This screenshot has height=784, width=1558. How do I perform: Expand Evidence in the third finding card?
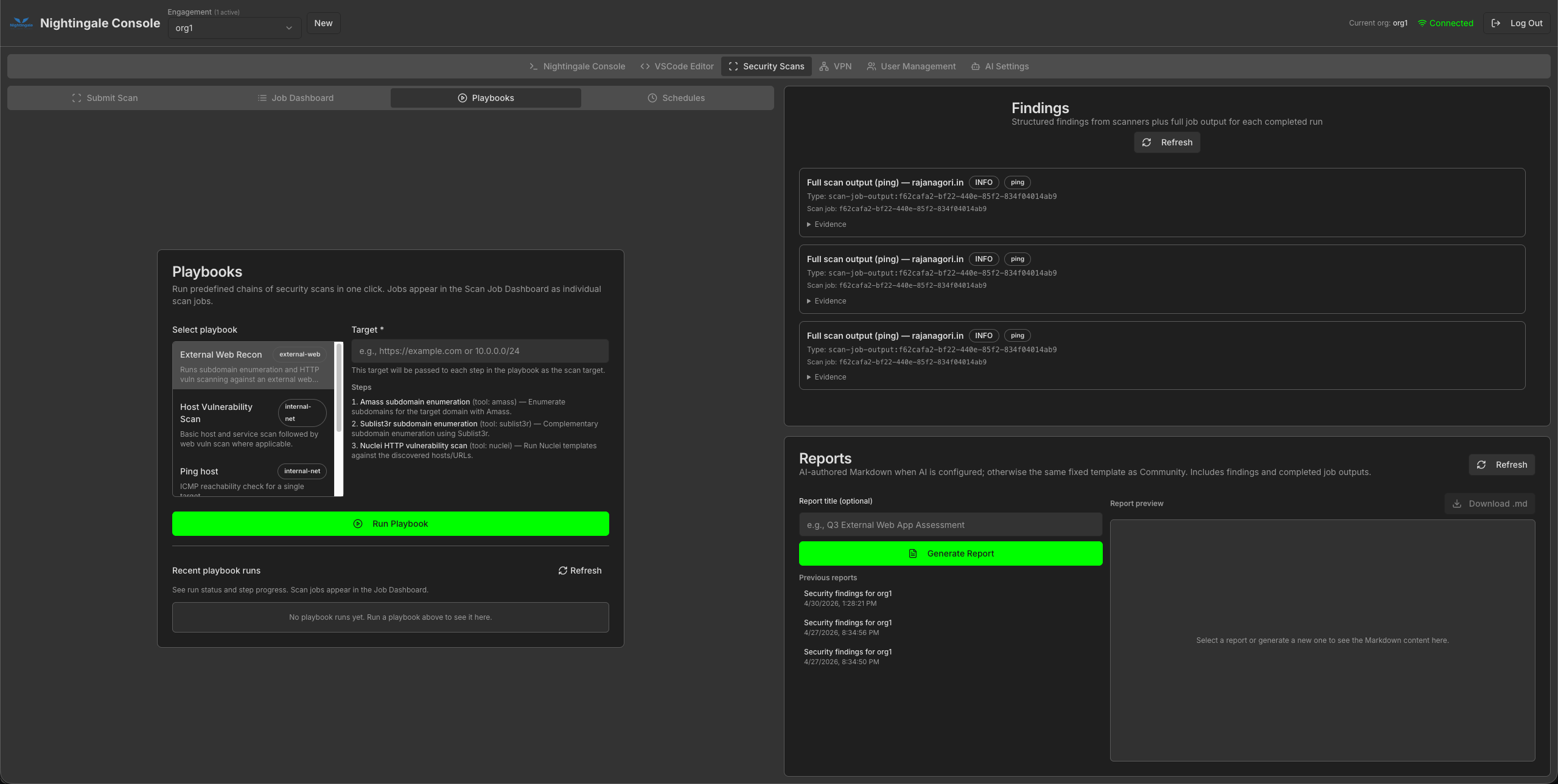click(x=826, y=377)
